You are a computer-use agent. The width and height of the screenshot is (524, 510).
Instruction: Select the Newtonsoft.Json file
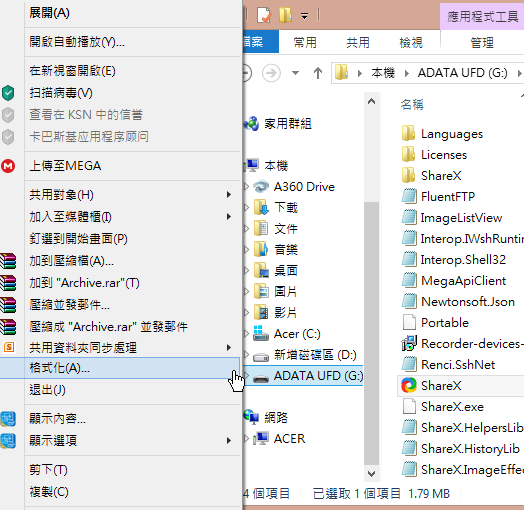468,302
